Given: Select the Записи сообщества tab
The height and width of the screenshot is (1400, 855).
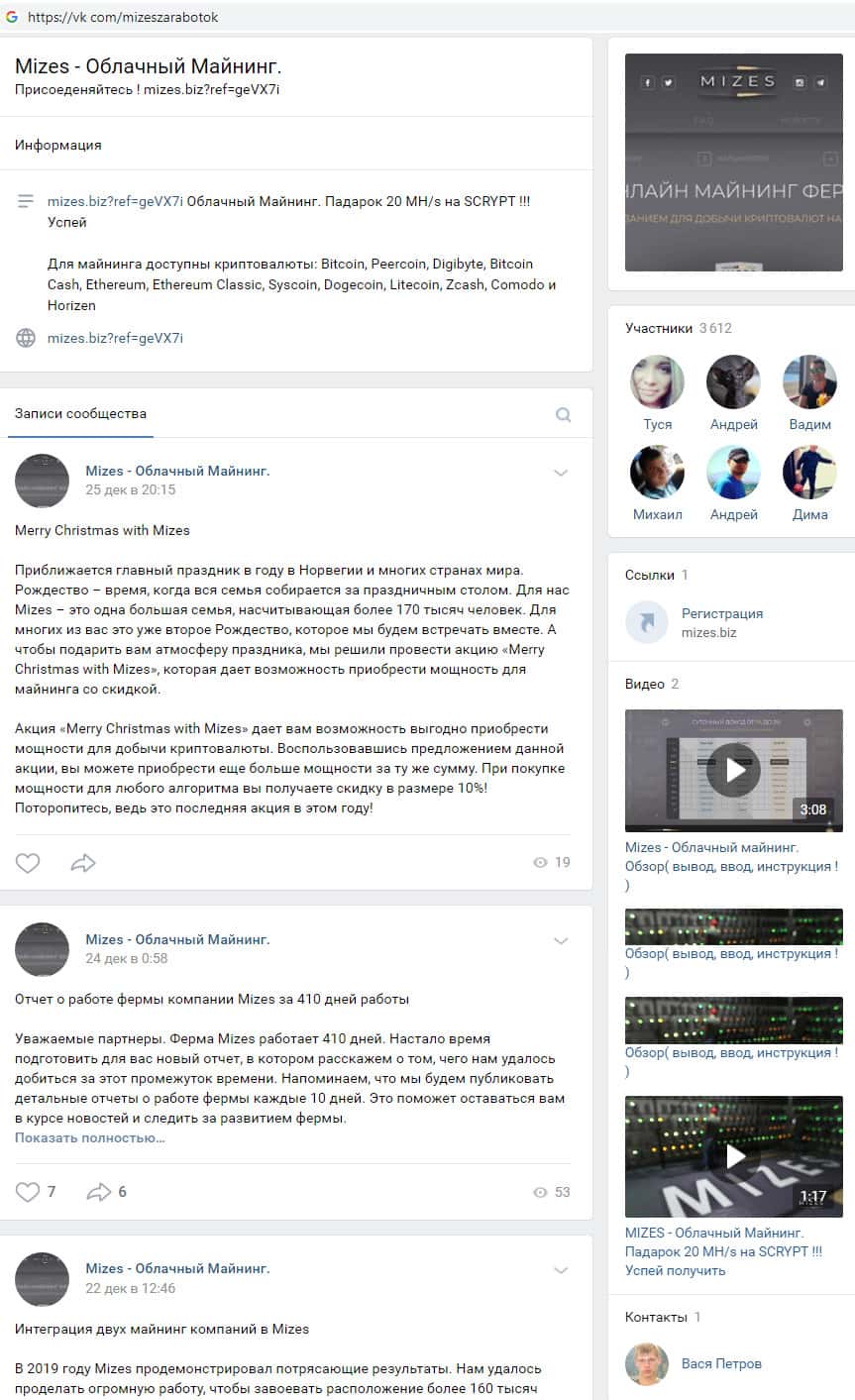Looking at the screenshot, I should pos(80,413).
